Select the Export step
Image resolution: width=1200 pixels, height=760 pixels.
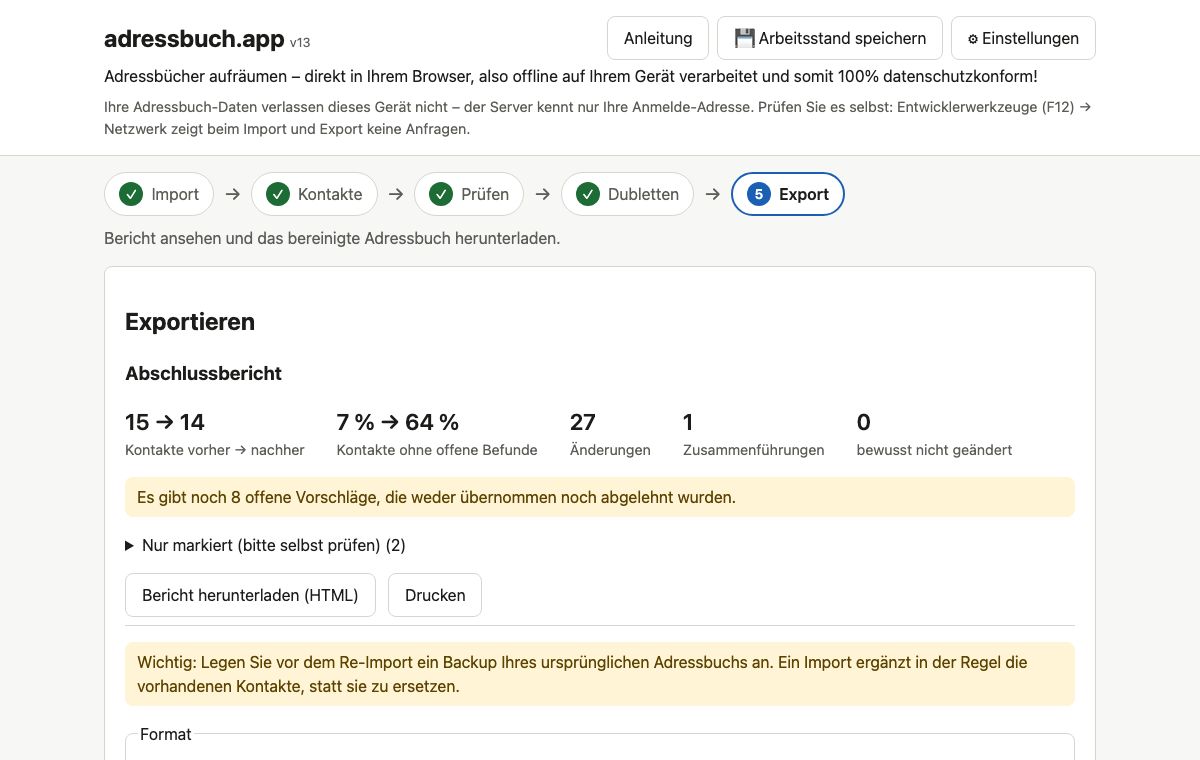coord(788,194)
